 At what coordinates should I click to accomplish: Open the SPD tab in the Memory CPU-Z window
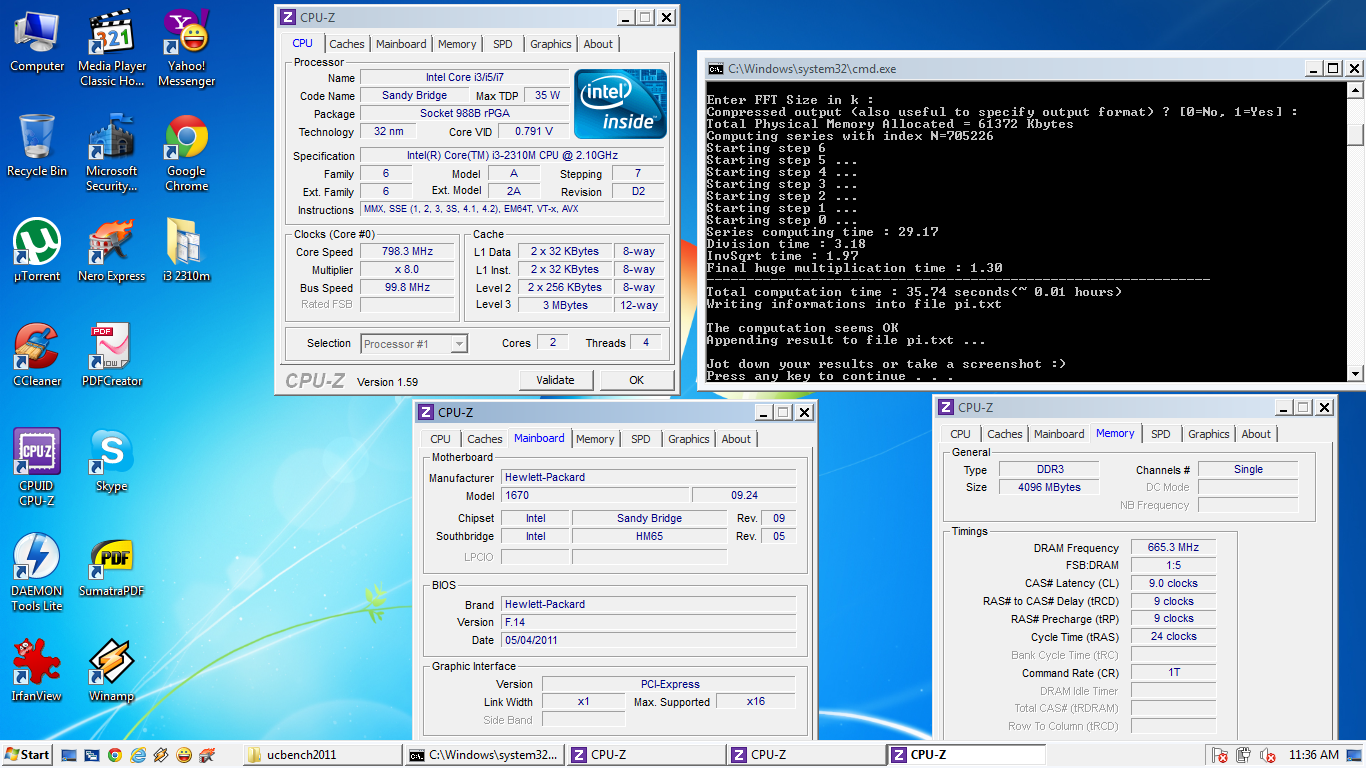coord(1160,434)
